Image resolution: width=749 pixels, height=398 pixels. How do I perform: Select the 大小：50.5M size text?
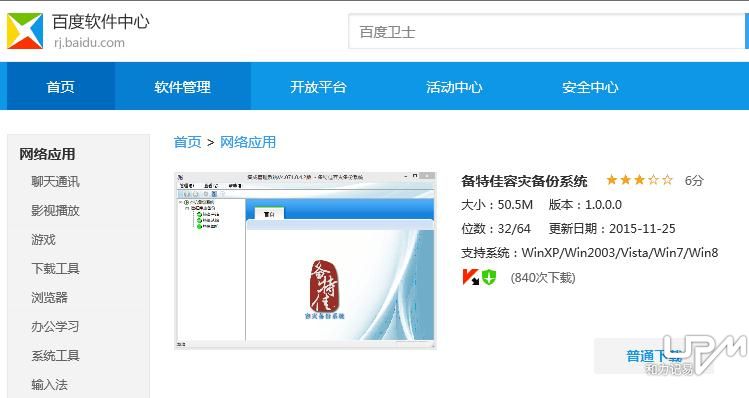click(x=497, y=205)
